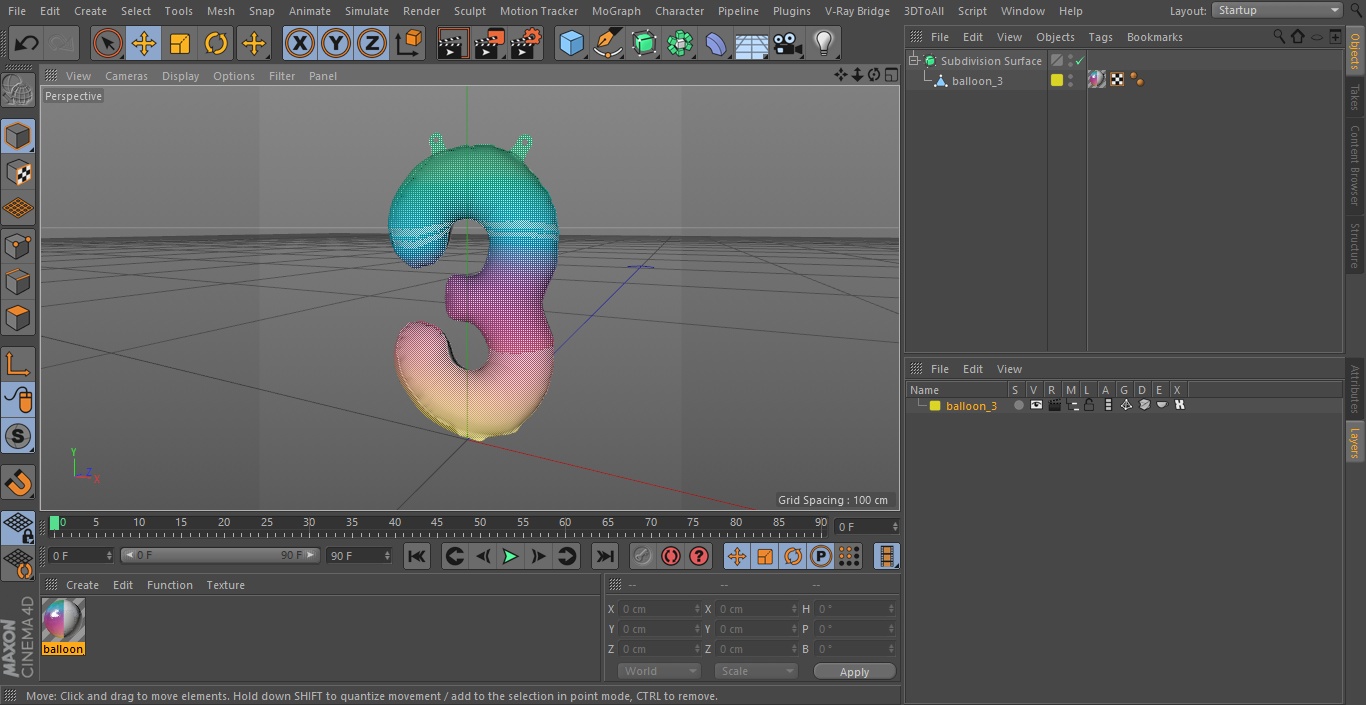Toggle the Y axis lock

click(x=336, y=43)
